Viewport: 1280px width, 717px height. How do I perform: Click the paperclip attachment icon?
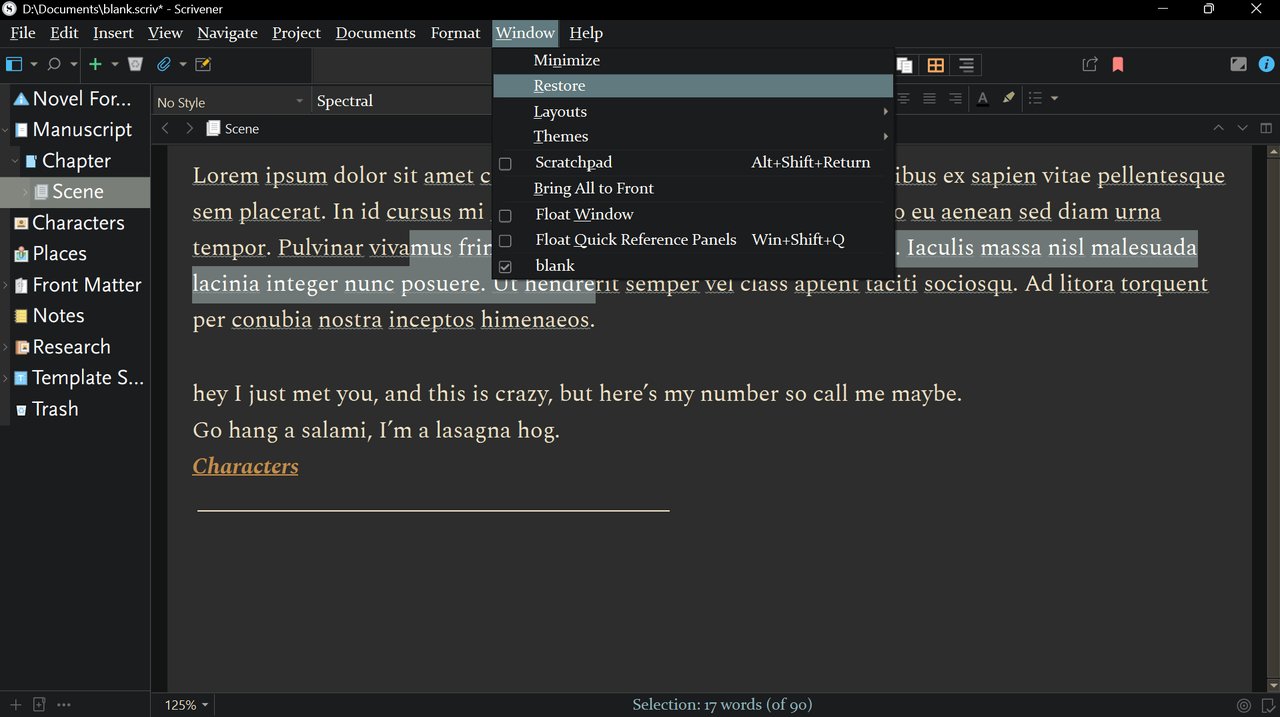164,64
